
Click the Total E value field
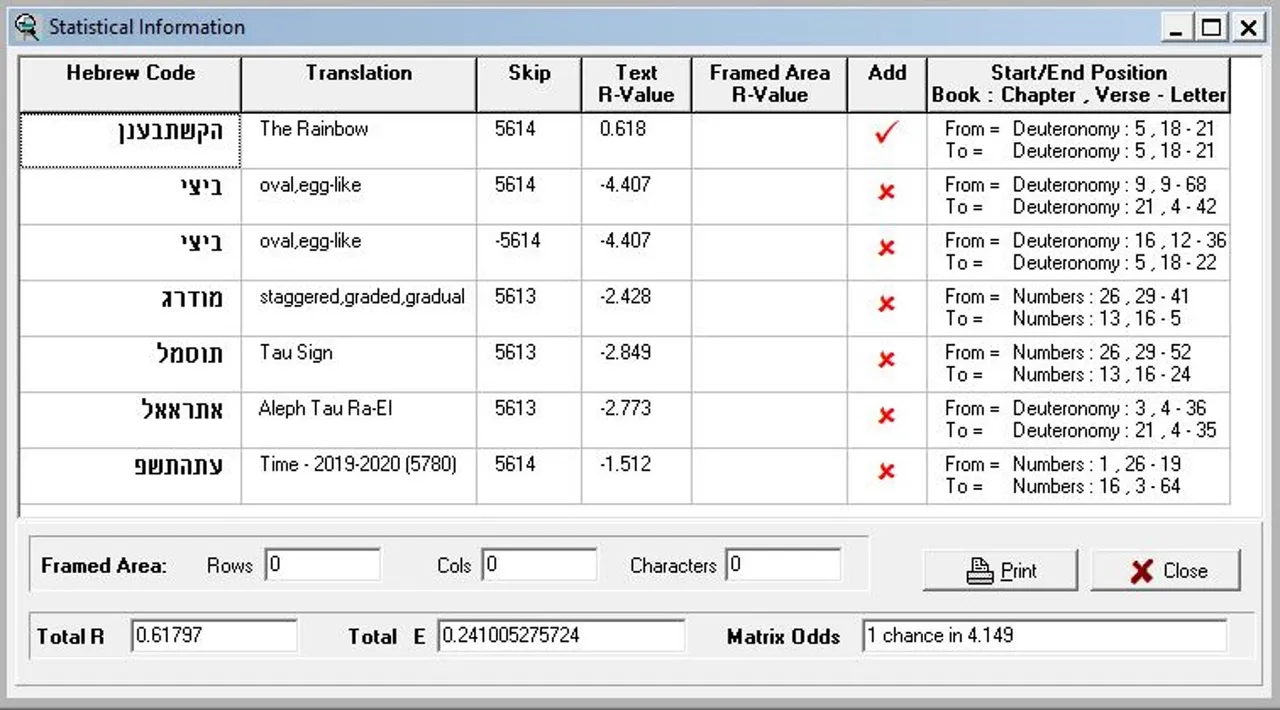click(561, 636)
